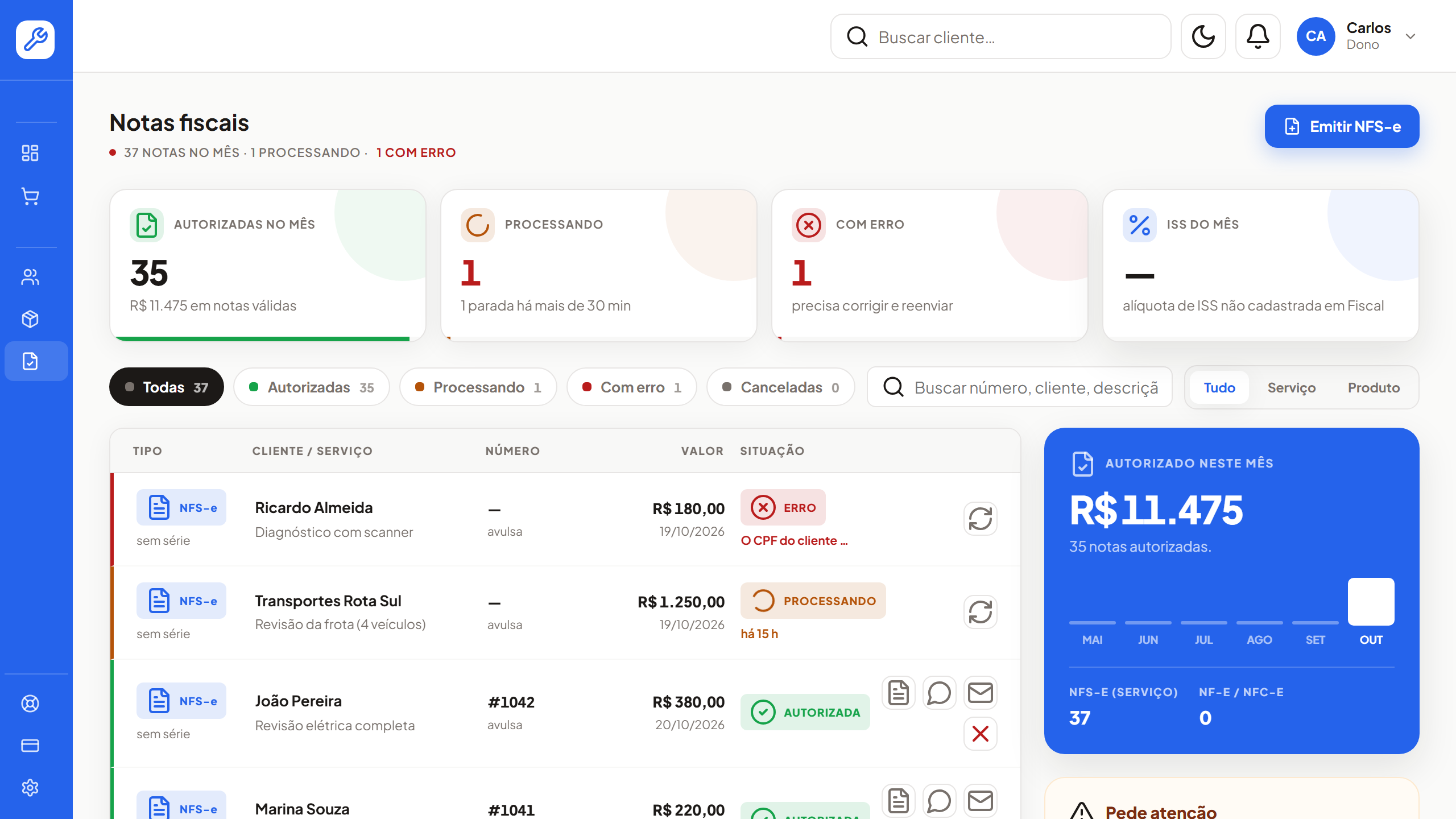The image size is (1456, 819).
Task: Click the wrench app logo
Action: pyautogui.click(x=35, y=40)
